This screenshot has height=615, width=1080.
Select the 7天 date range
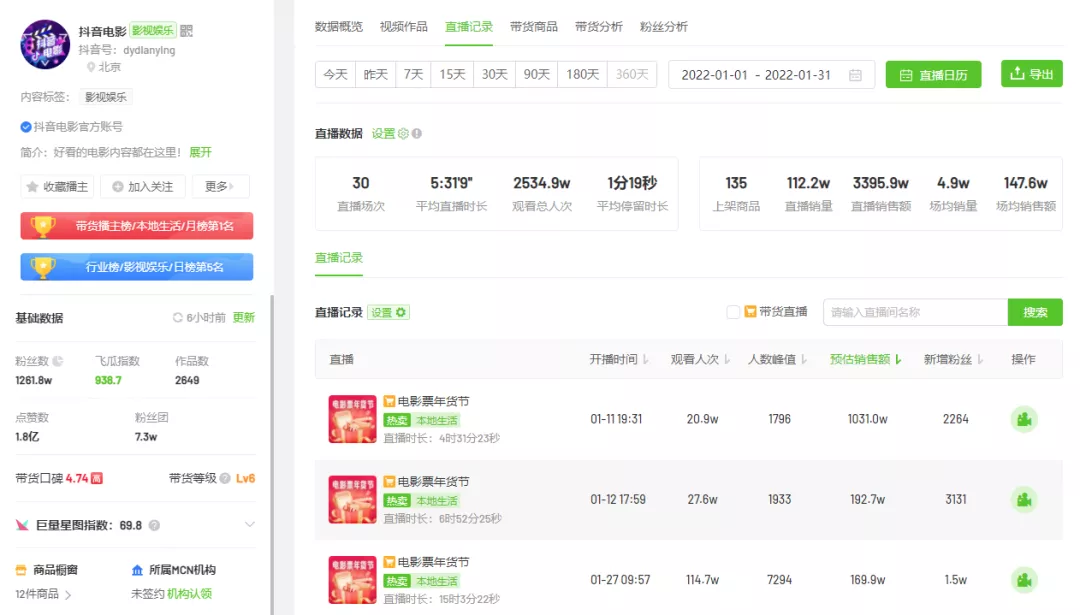(413, 74)
